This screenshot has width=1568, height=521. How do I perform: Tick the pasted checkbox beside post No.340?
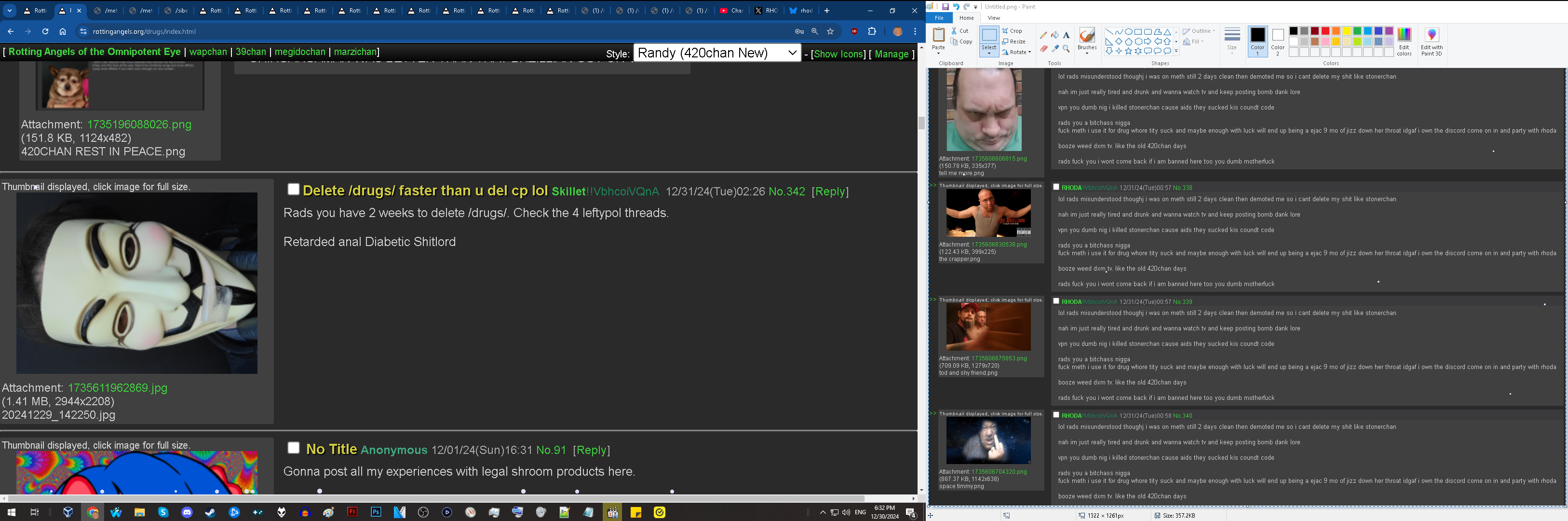(1056, 415)
